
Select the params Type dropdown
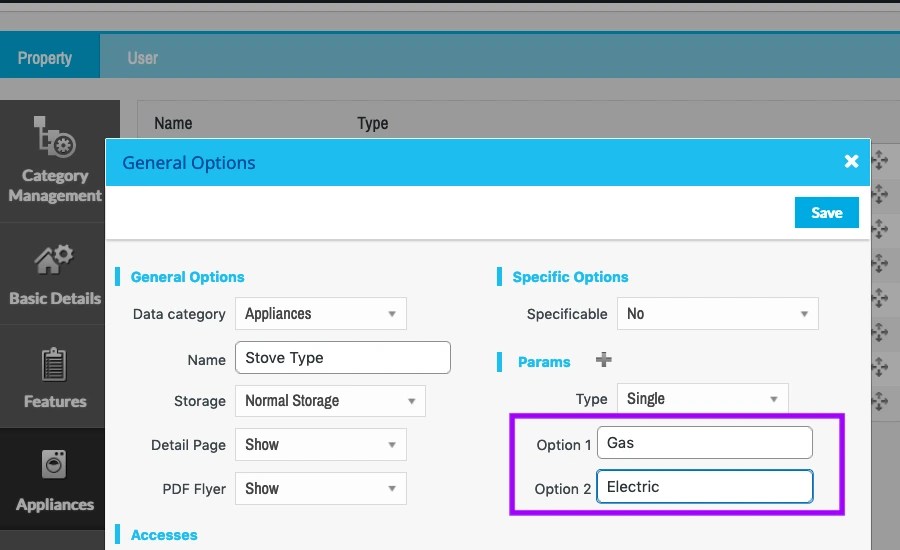pyautogui.click(x=702, y=399)
